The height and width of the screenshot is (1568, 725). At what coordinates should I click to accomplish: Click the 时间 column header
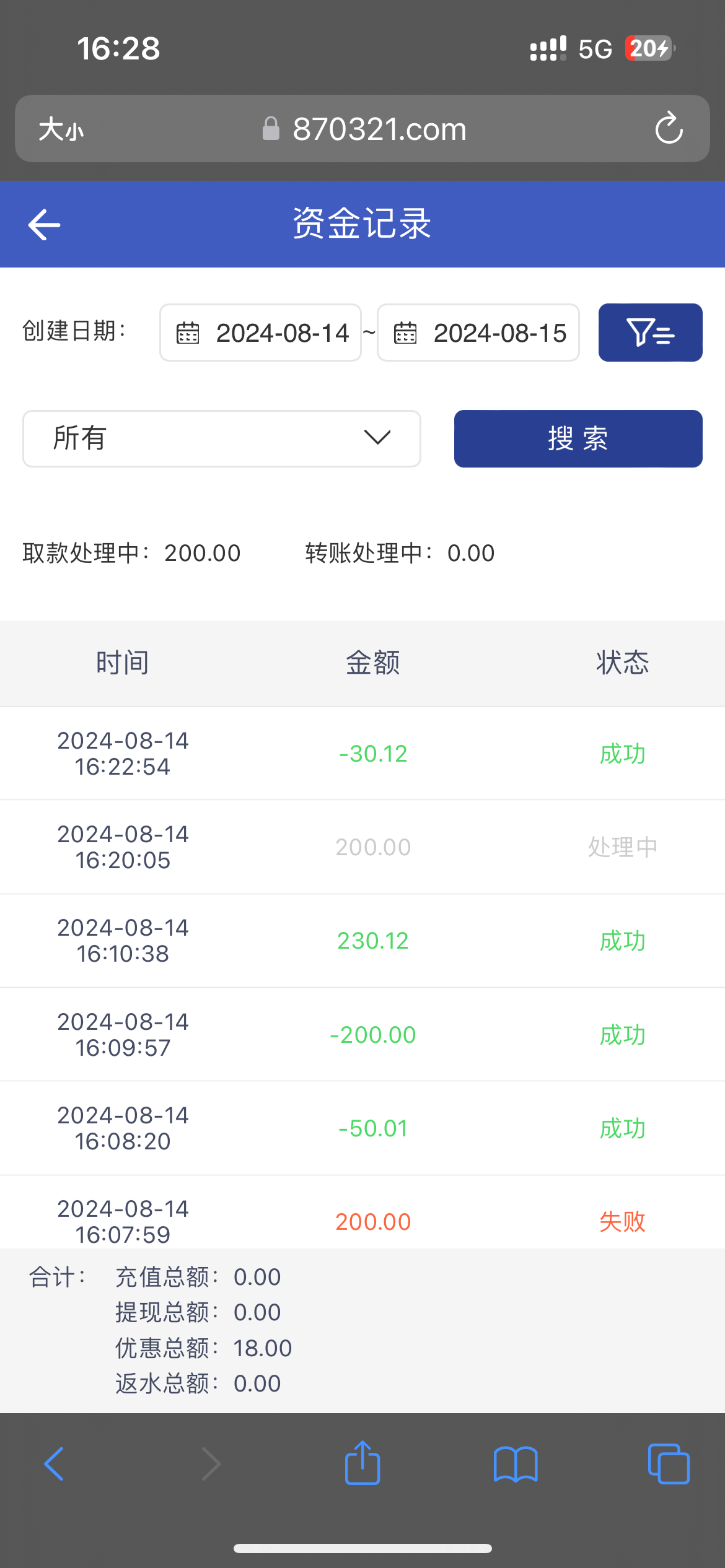[122, 663]
